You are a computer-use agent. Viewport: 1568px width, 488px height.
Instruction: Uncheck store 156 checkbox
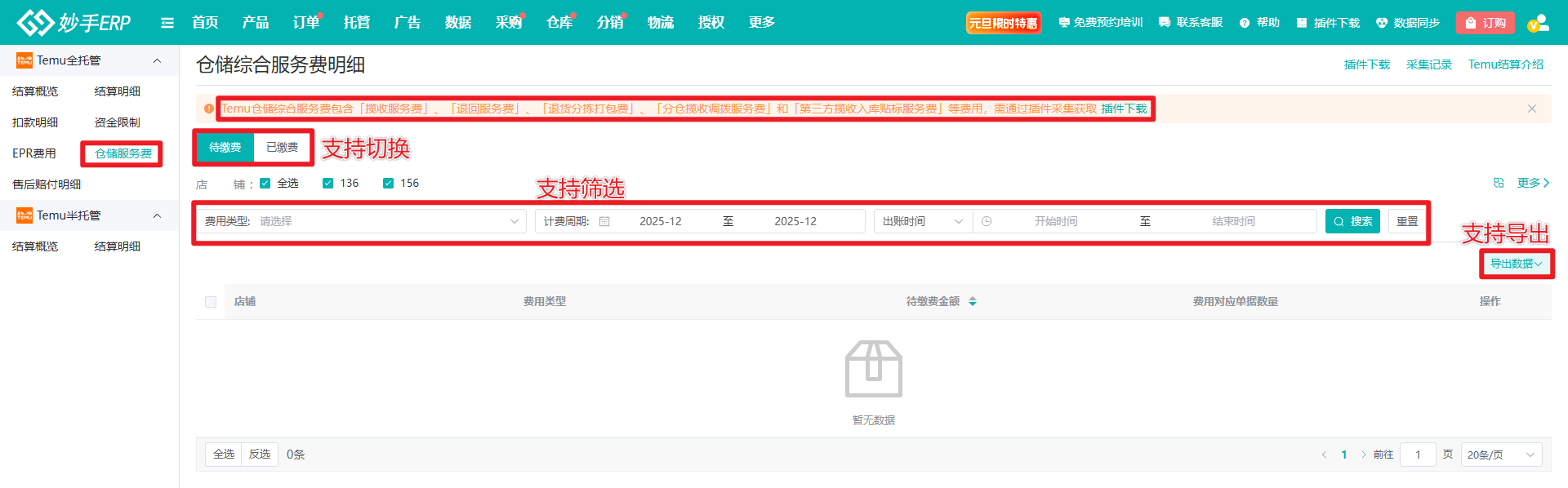pyautogui.click(x=388, y=183)
